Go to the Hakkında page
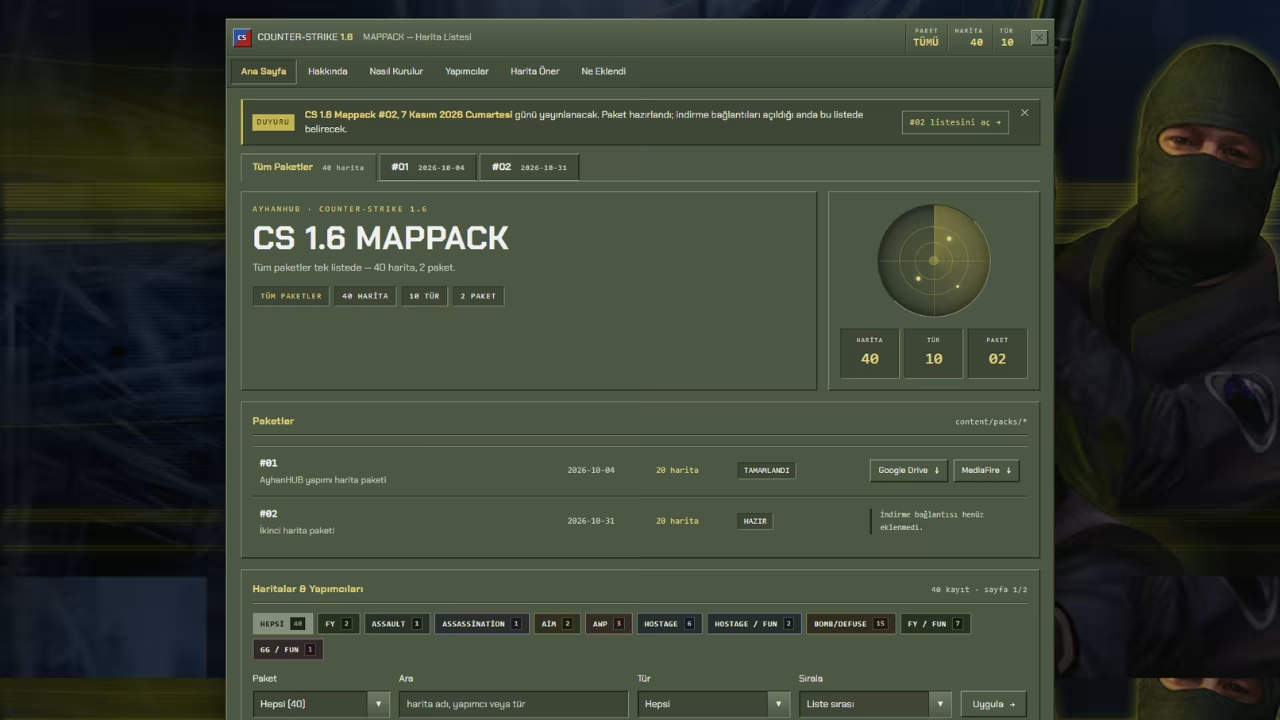 click(x=328, y=71)
